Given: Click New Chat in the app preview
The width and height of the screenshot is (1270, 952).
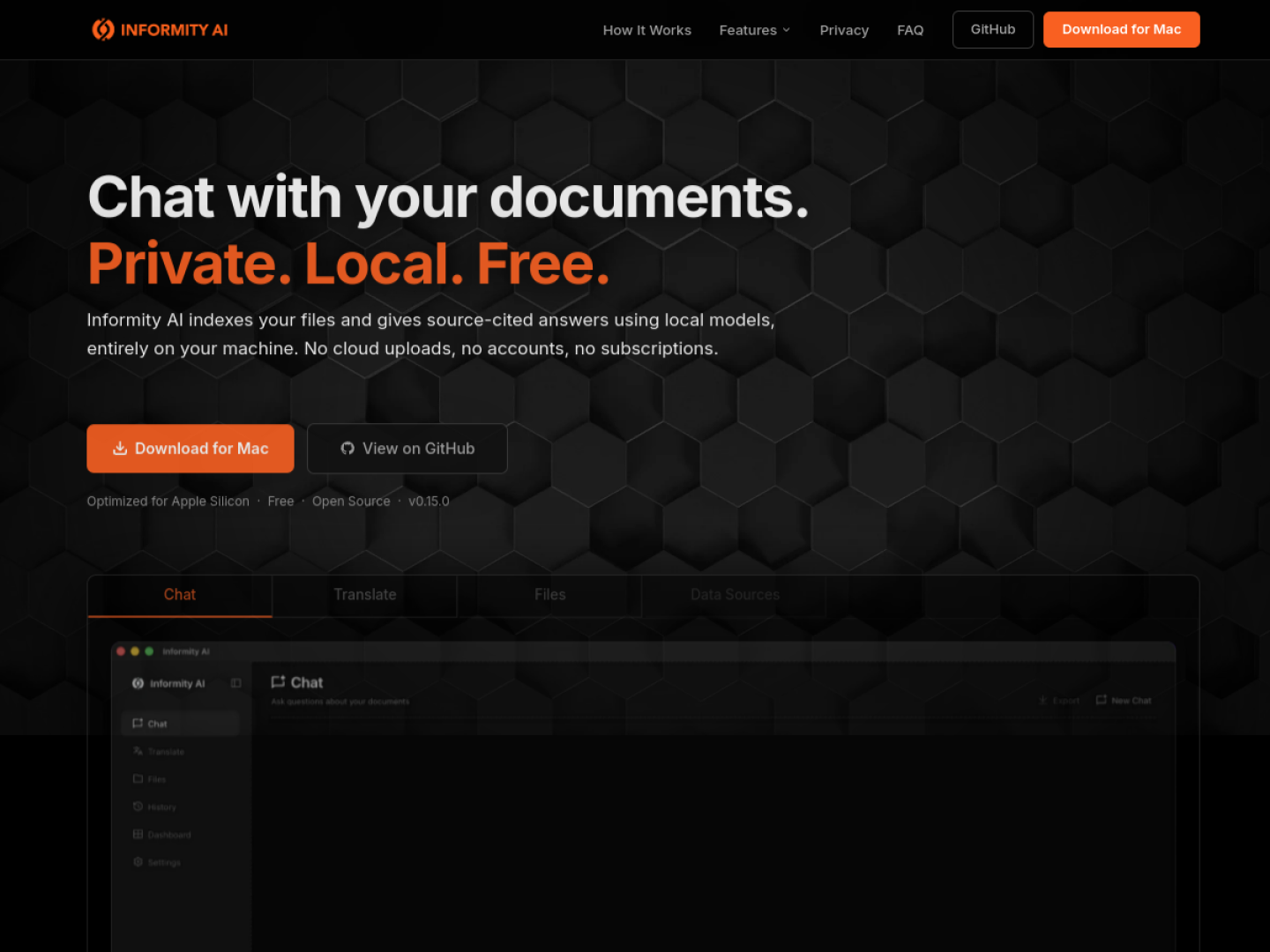Looking at the screenshot, I should (x=1124, y=701).
